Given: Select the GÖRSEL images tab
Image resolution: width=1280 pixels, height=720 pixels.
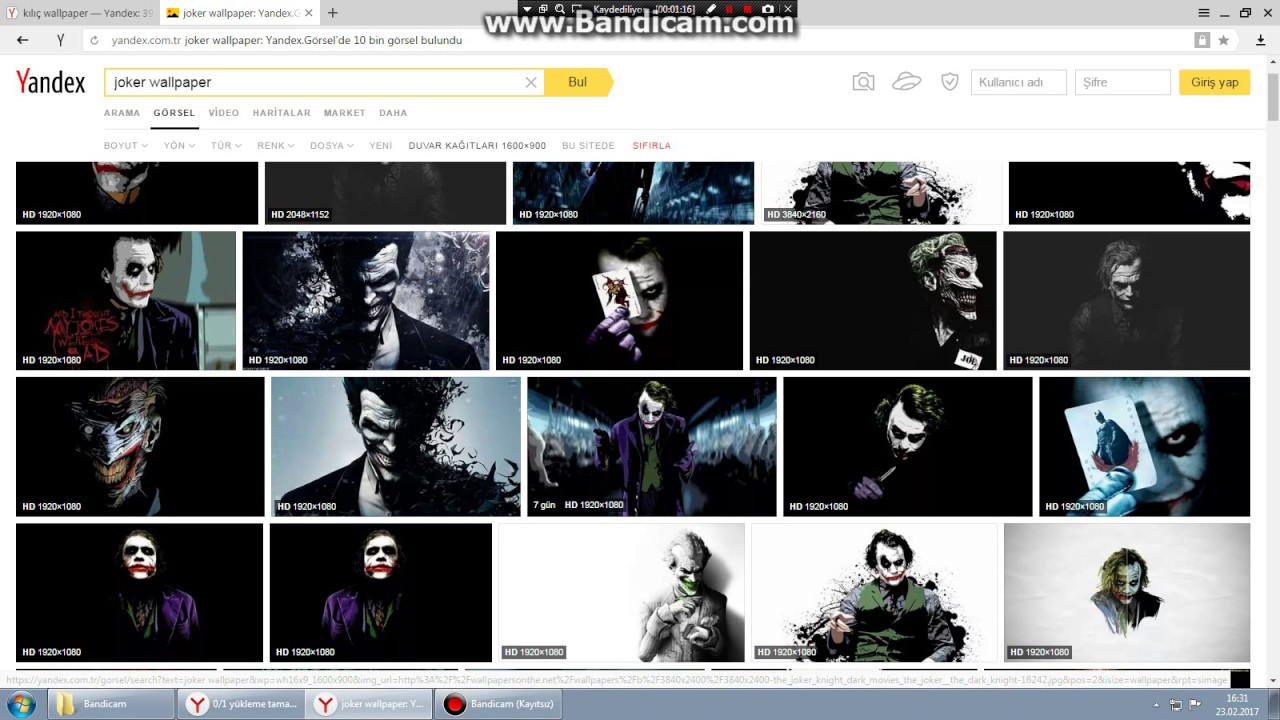Looking at the screenshot, I should pos(174,113).
